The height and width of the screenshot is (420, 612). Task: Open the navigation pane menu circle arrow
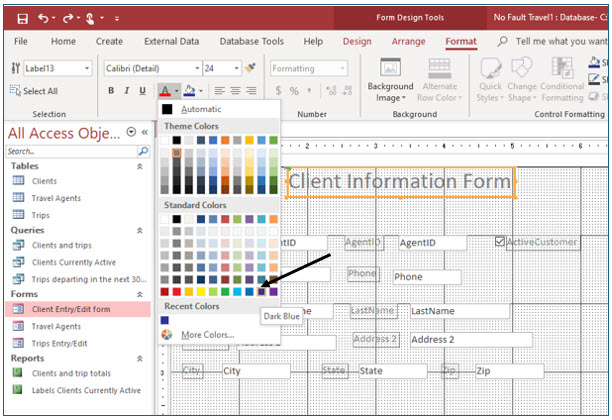pos(131,132)
